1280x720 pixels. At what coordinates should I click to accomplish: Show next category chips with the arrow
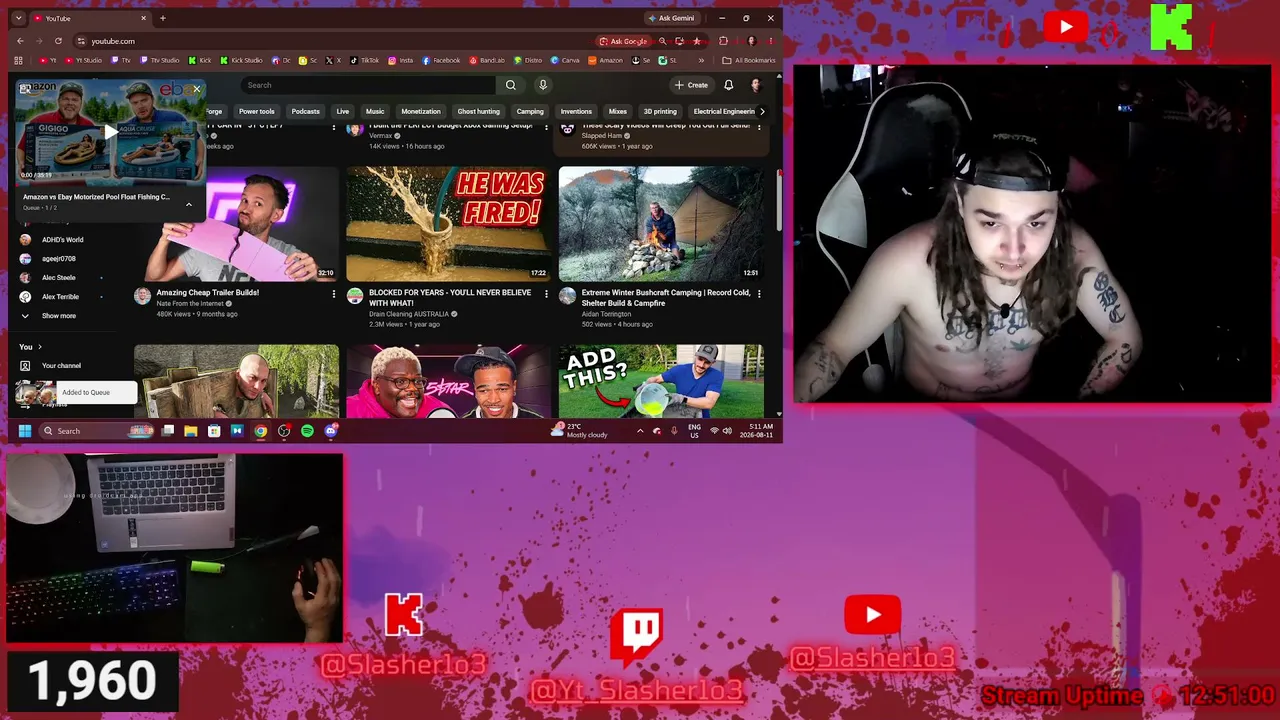[762, 111]
